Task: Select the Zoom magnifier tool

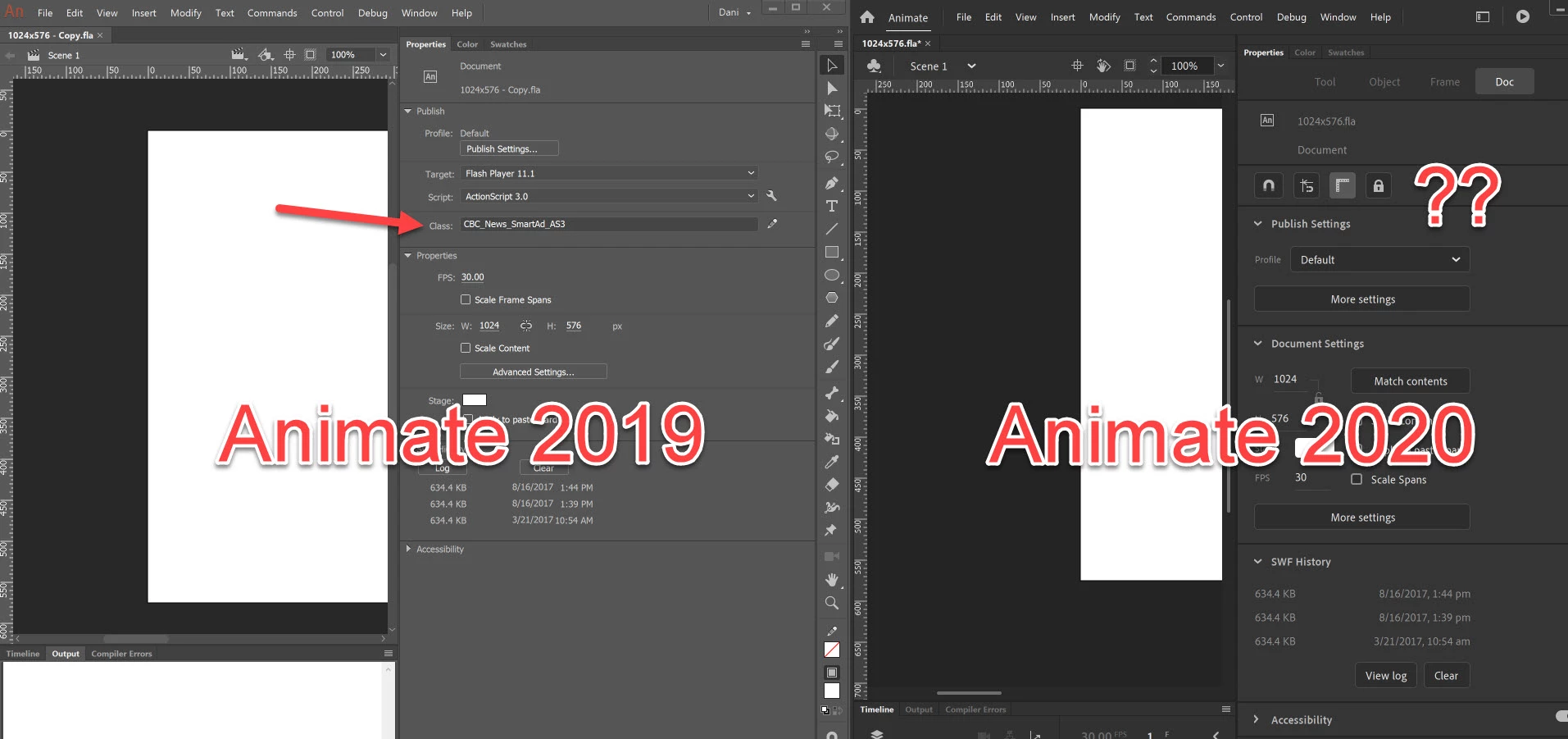Action: (832, 603)
